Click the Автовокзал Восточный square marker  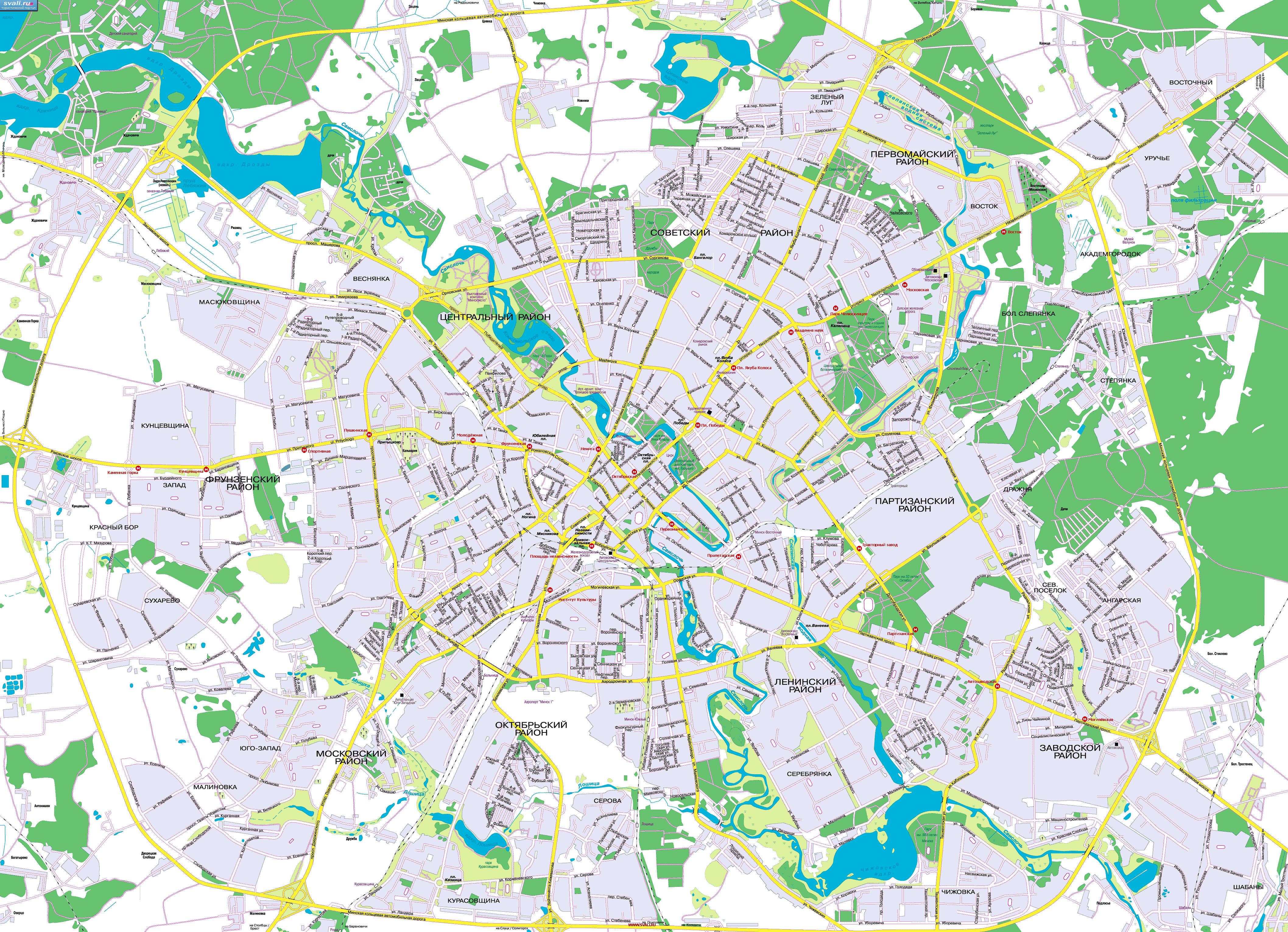tap(797, 637)
